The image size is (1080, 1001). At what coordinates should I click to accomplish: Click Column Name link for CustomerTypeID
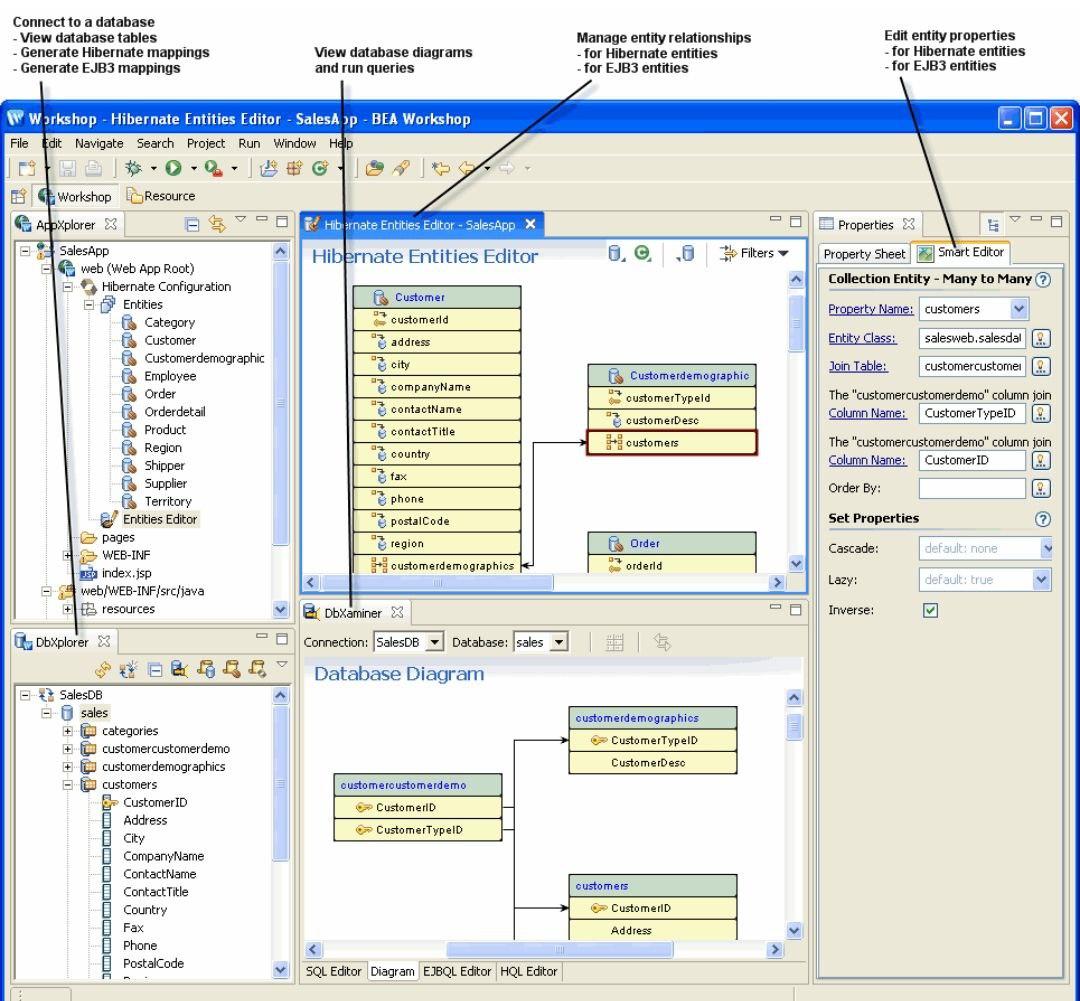[867, 413]
